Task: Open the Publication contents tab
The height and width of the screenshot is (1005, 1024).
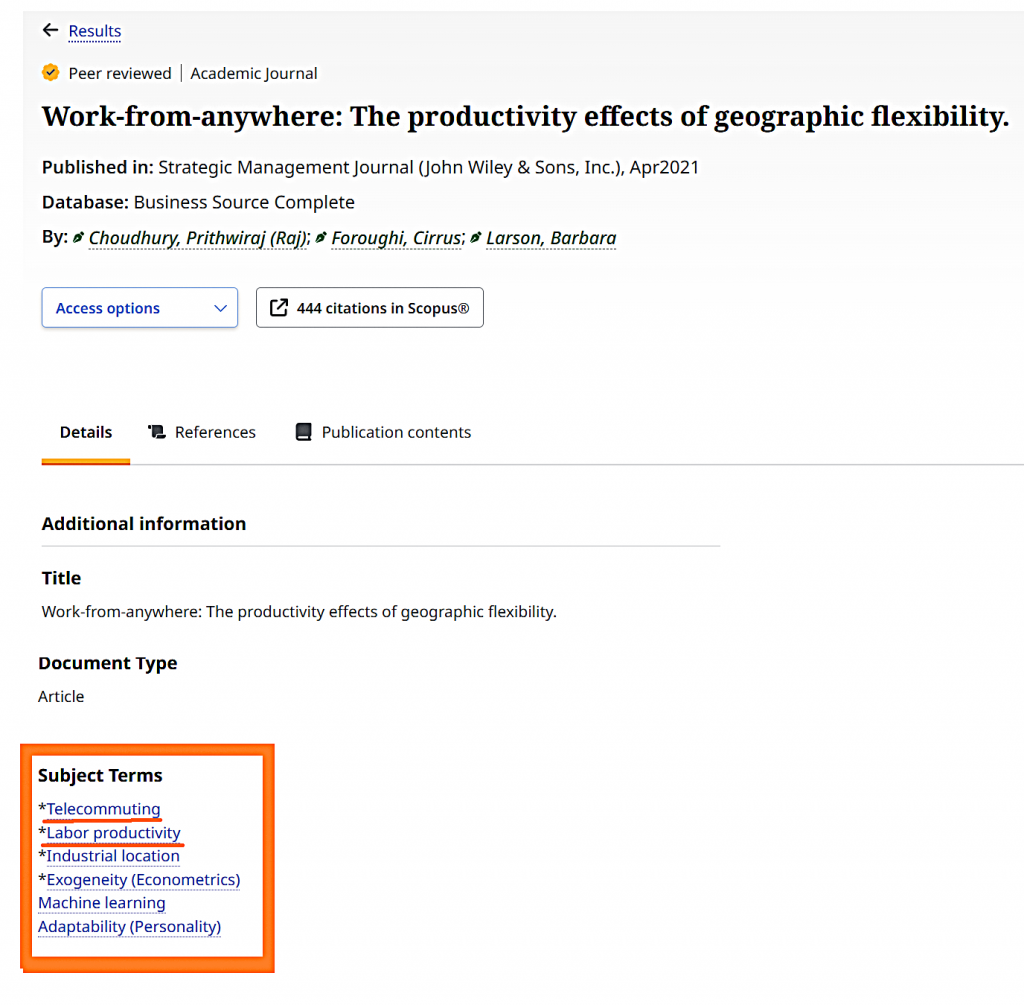Action: [383, 432]
